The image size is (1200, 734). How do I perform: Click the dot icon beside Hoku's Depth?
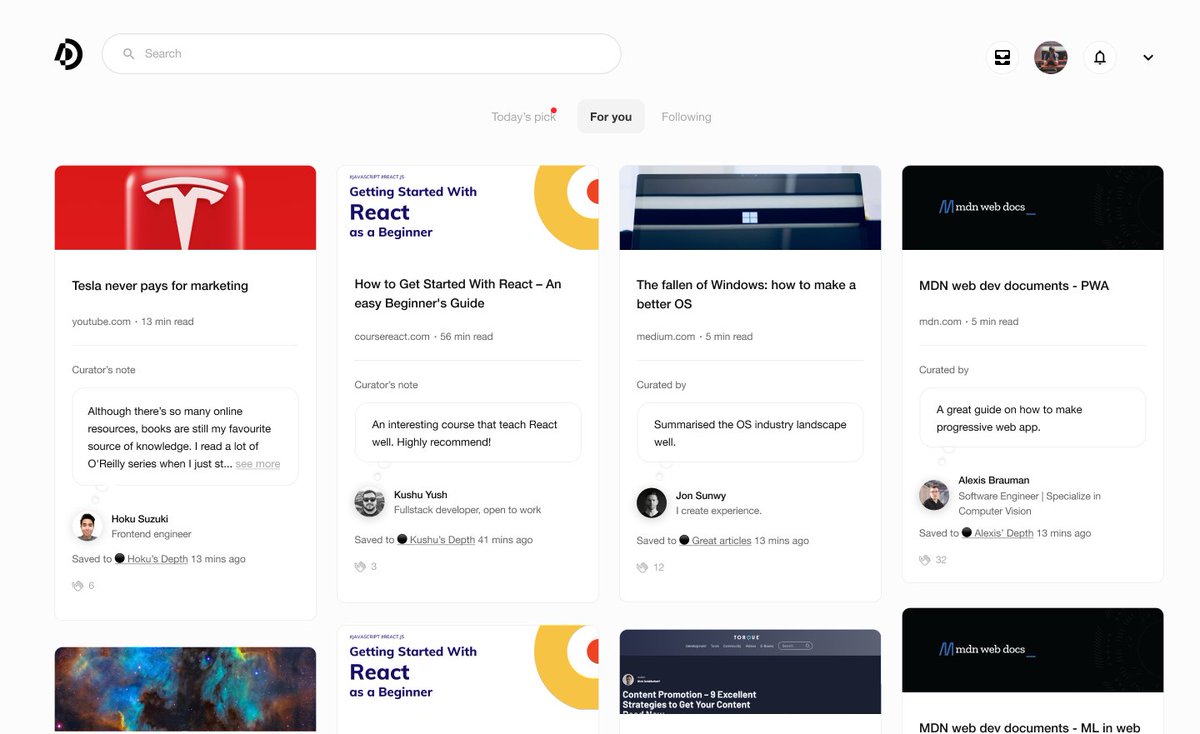(x=120, y=559)
